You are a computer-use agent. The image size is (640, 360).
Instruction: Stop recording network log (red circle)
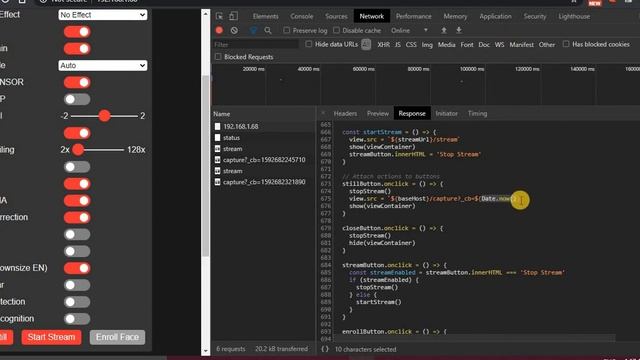pyautogui.click(x=219, y=30)
